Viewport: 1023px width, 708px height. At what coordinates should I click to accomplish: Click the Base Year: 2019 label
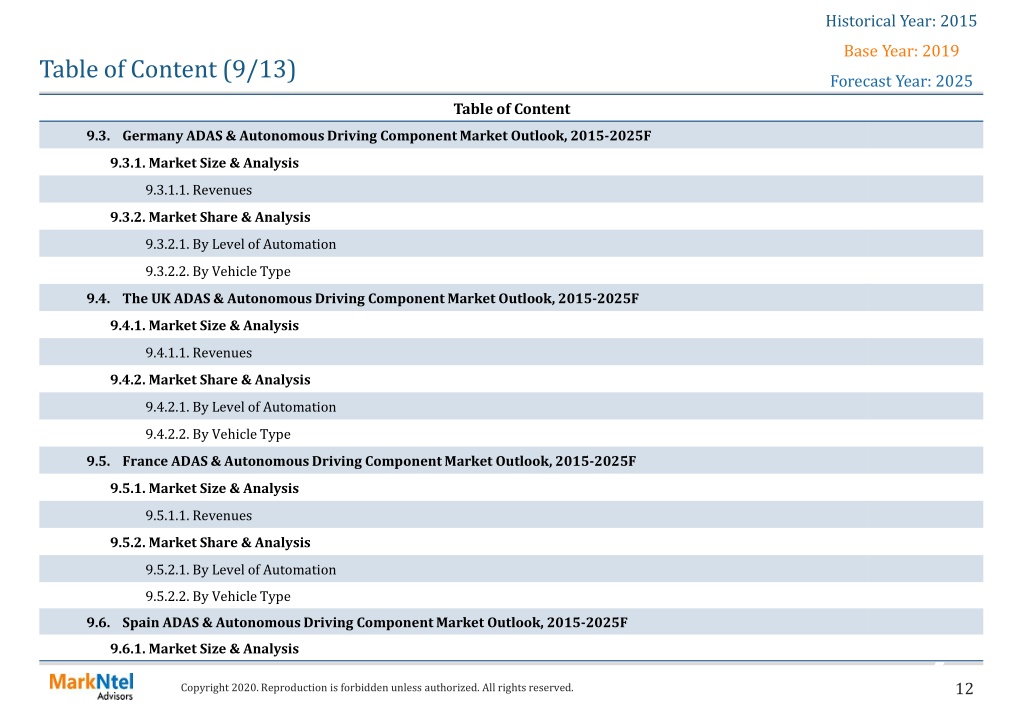pos(901,51)
